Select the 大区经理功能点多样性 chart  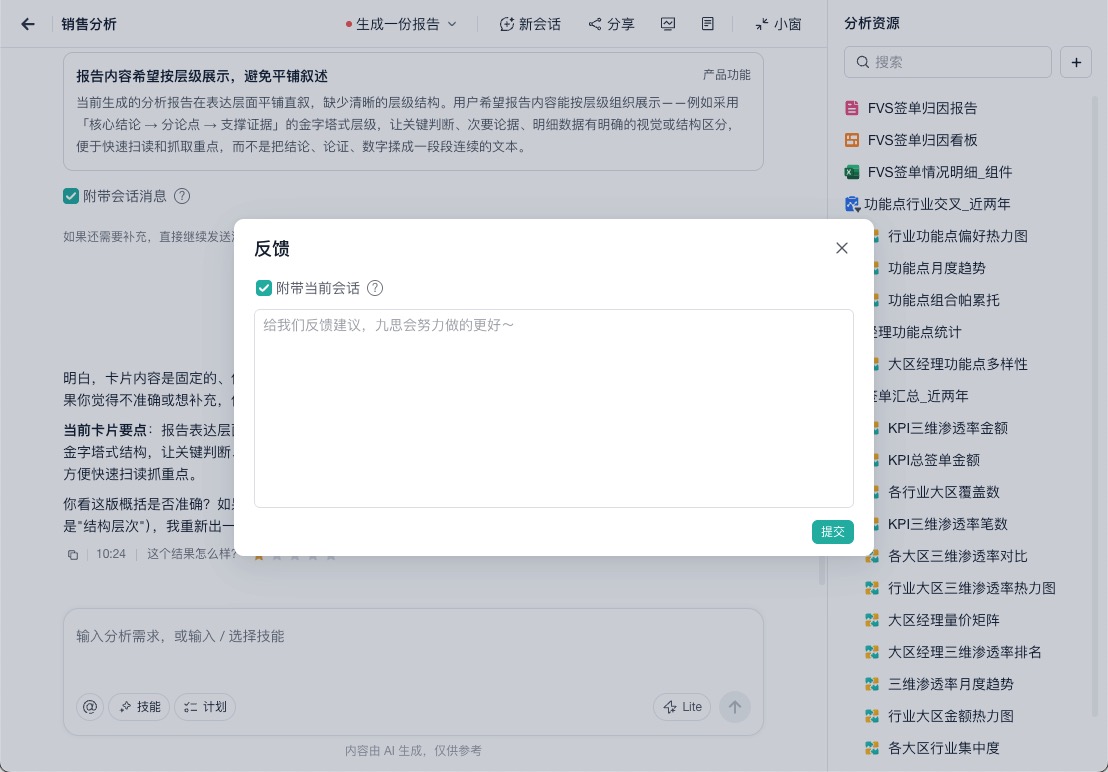coord(957,364)
